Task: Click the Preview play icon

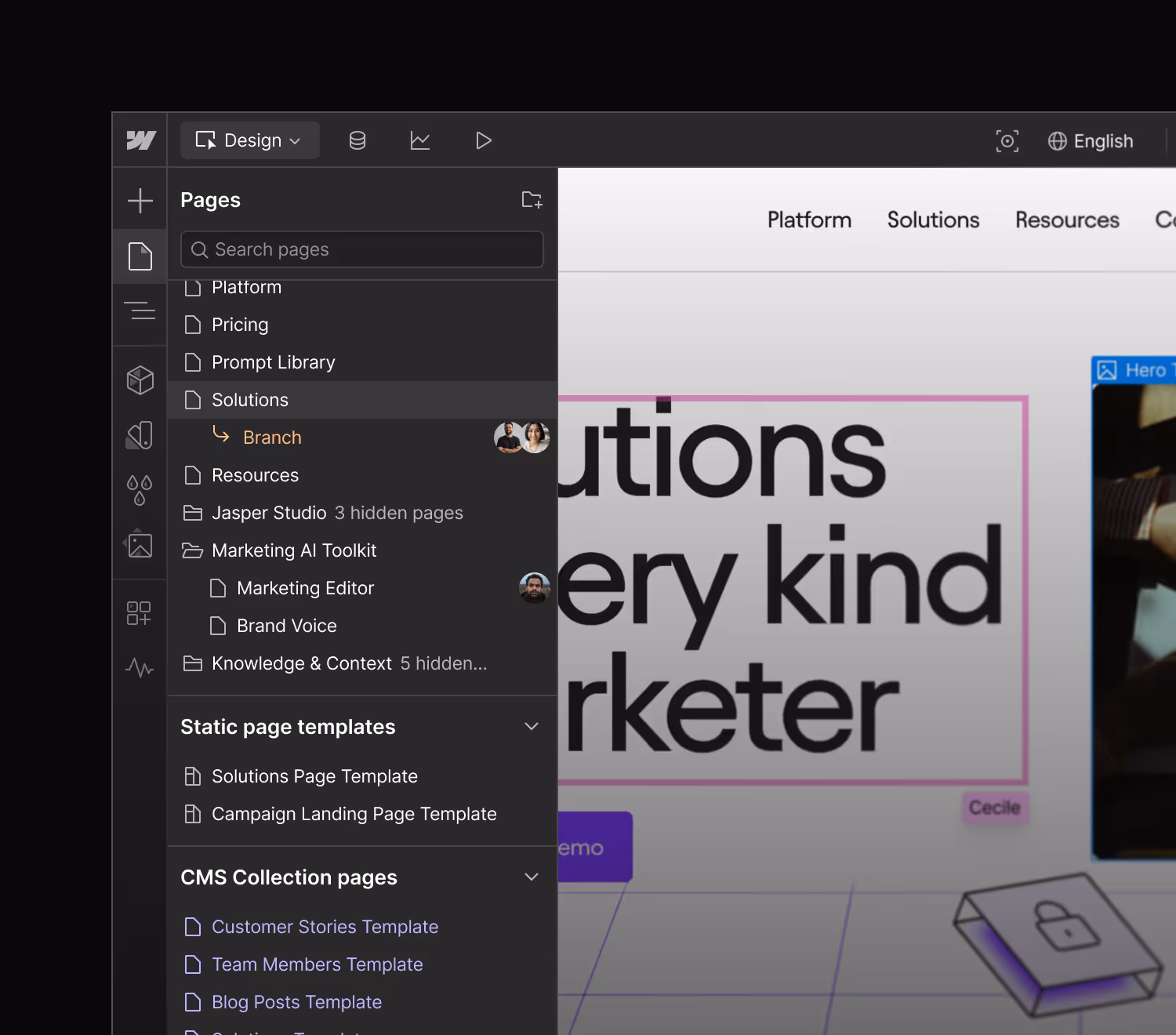Action: [x=484, y=140]
